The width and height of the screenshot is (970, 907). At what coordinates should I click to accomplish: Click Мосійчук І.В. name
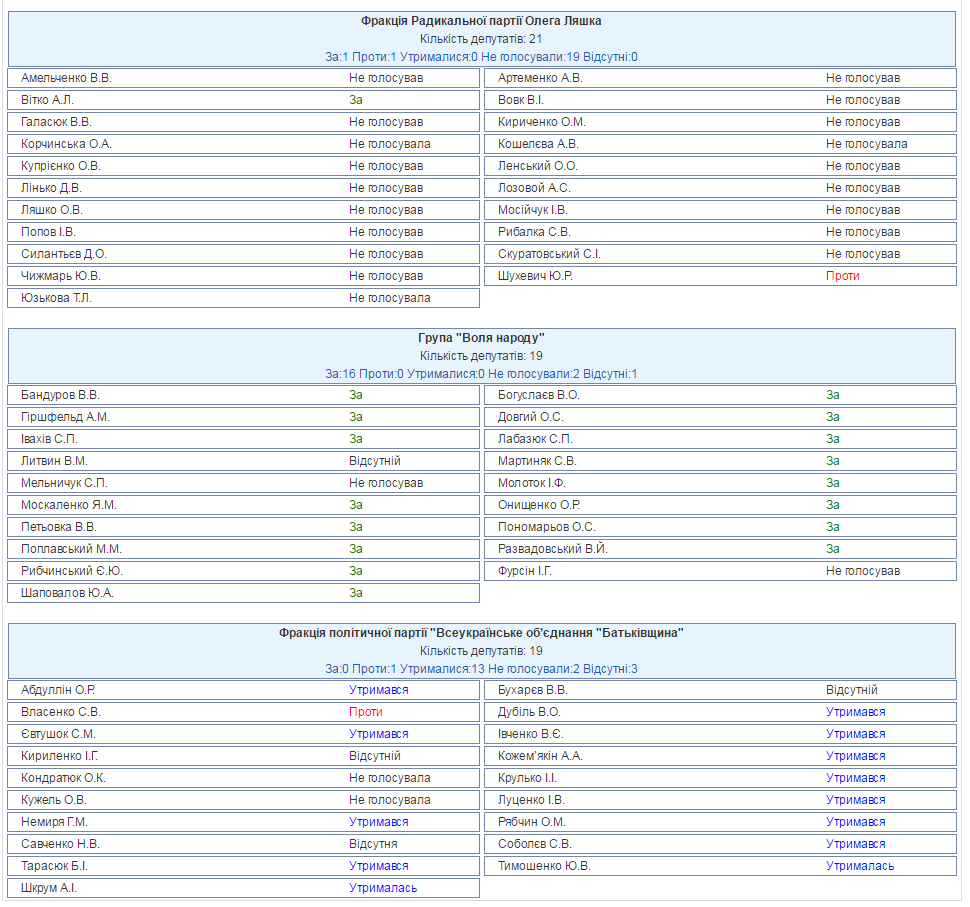(533, 210)
